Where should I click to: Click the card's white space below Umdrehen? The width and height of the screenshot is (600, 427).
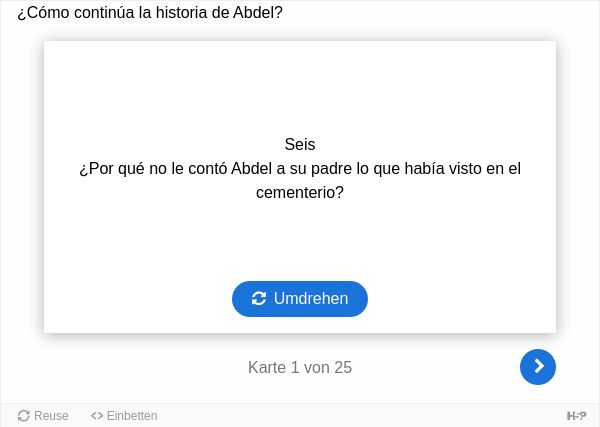click(300, 325)
